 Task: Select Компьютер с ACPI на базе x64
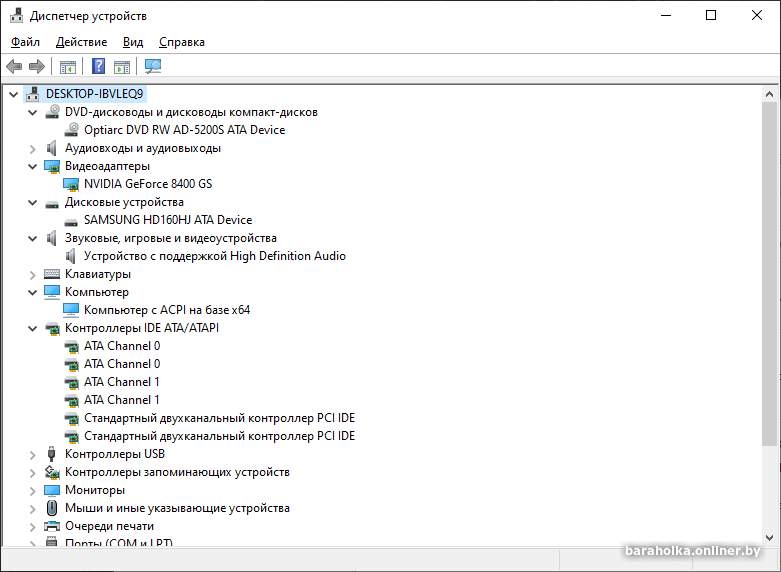167,310
